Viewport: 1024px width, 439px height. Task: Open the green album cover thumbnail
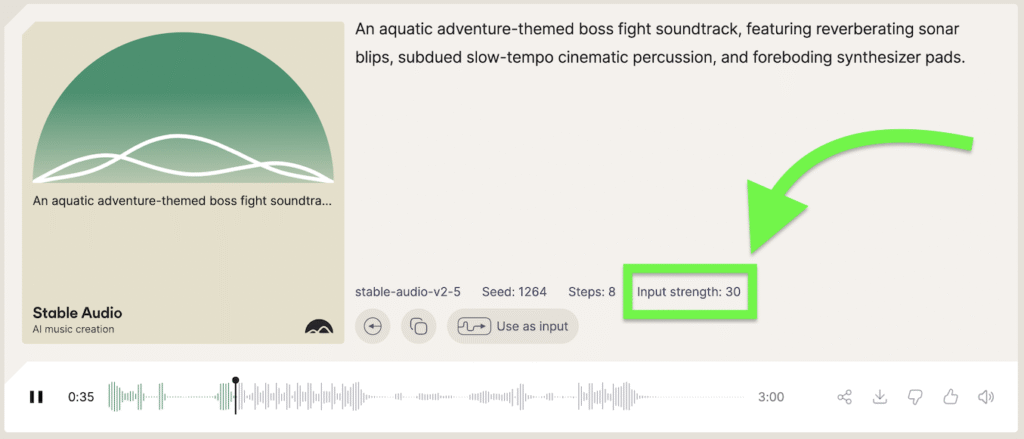coord(183,110)
